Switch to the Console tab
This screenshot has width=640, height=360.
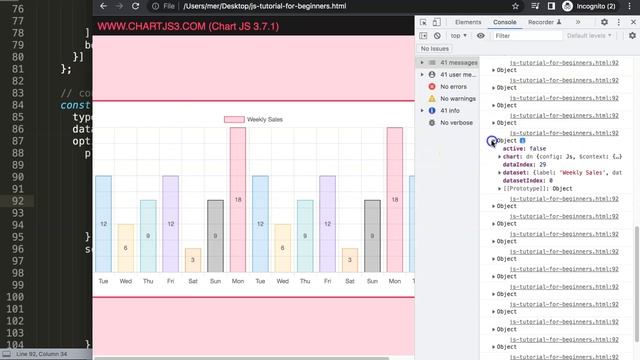pos(504,22)
